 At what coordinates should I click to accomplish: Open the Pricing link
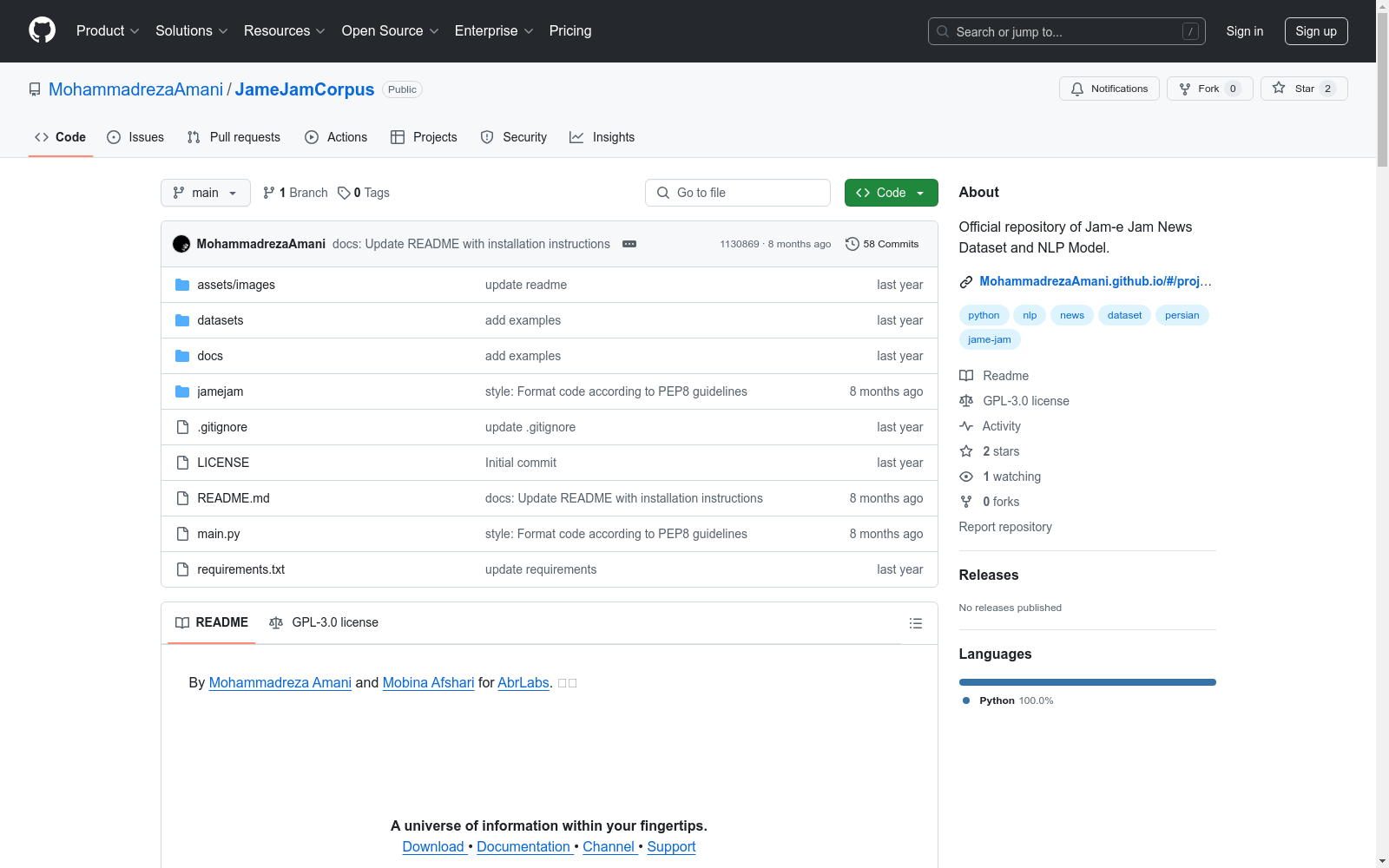tap(570, 30)
